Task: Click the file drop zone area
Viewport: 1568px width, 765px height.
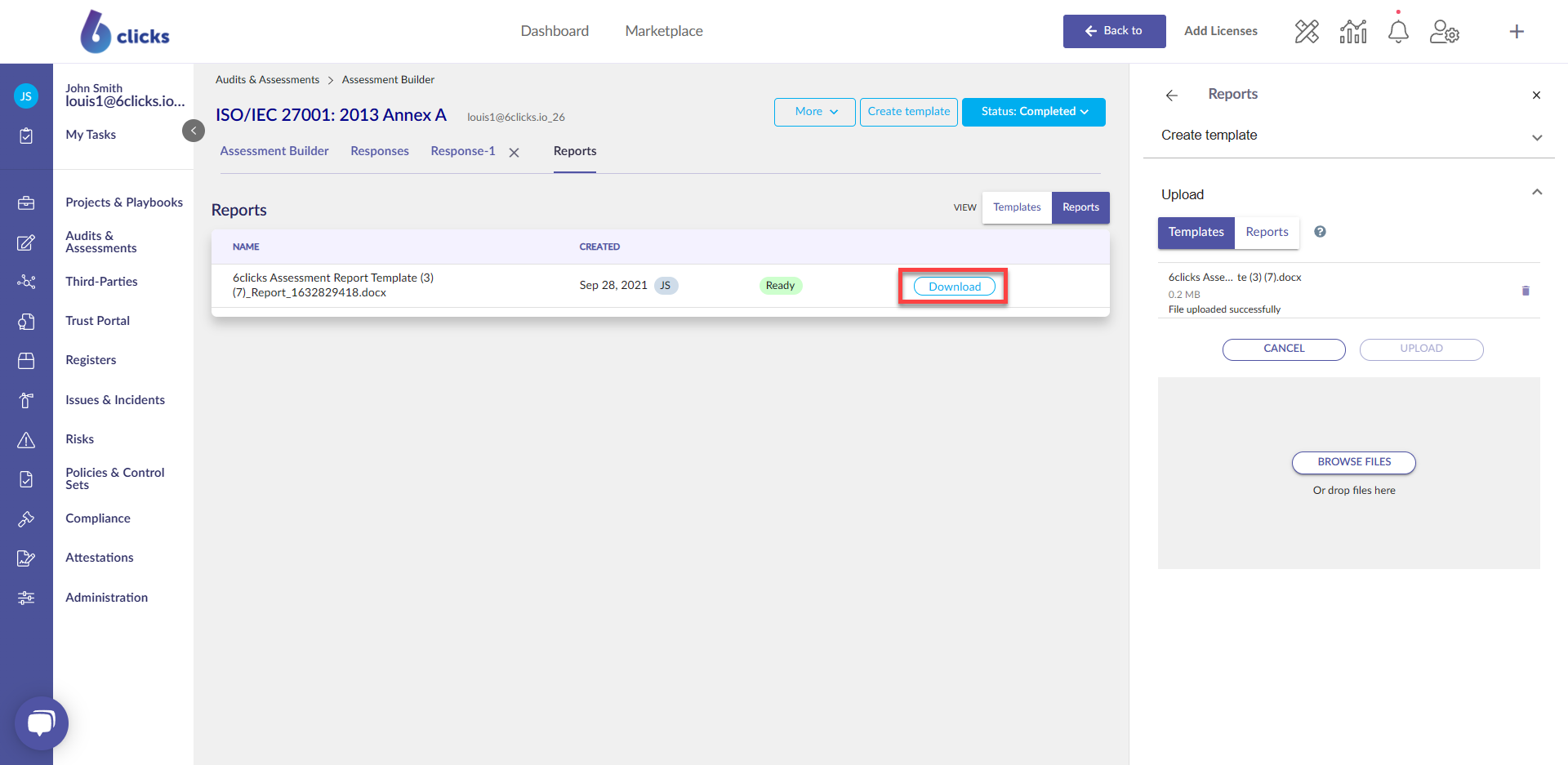Action: (x=1349, y=474)
